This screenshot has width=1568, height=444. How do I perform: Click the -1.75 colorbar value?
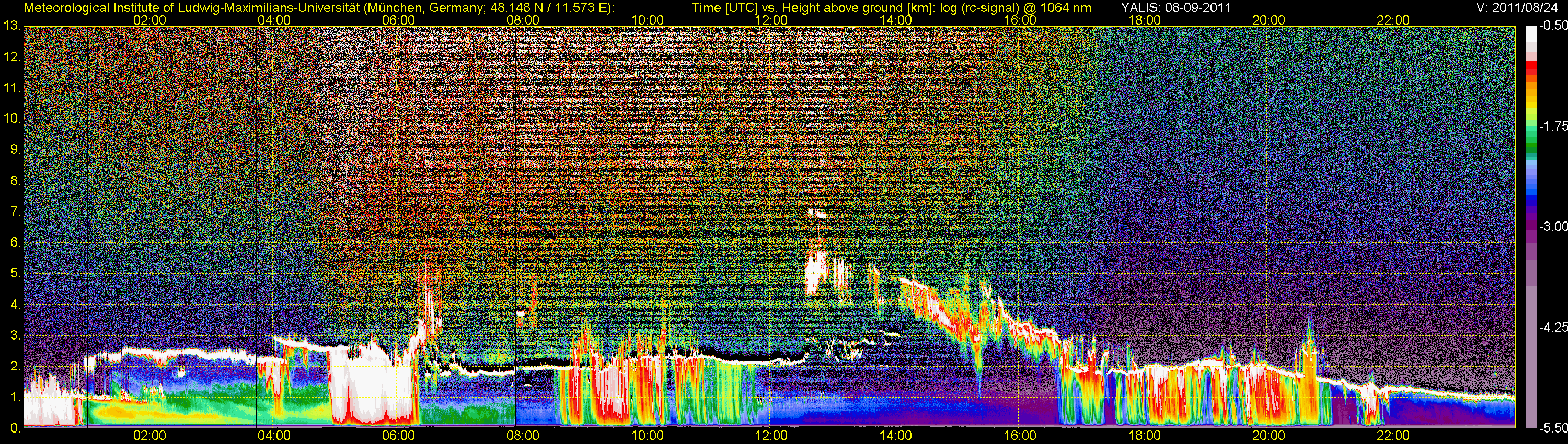coord(1553,126)
